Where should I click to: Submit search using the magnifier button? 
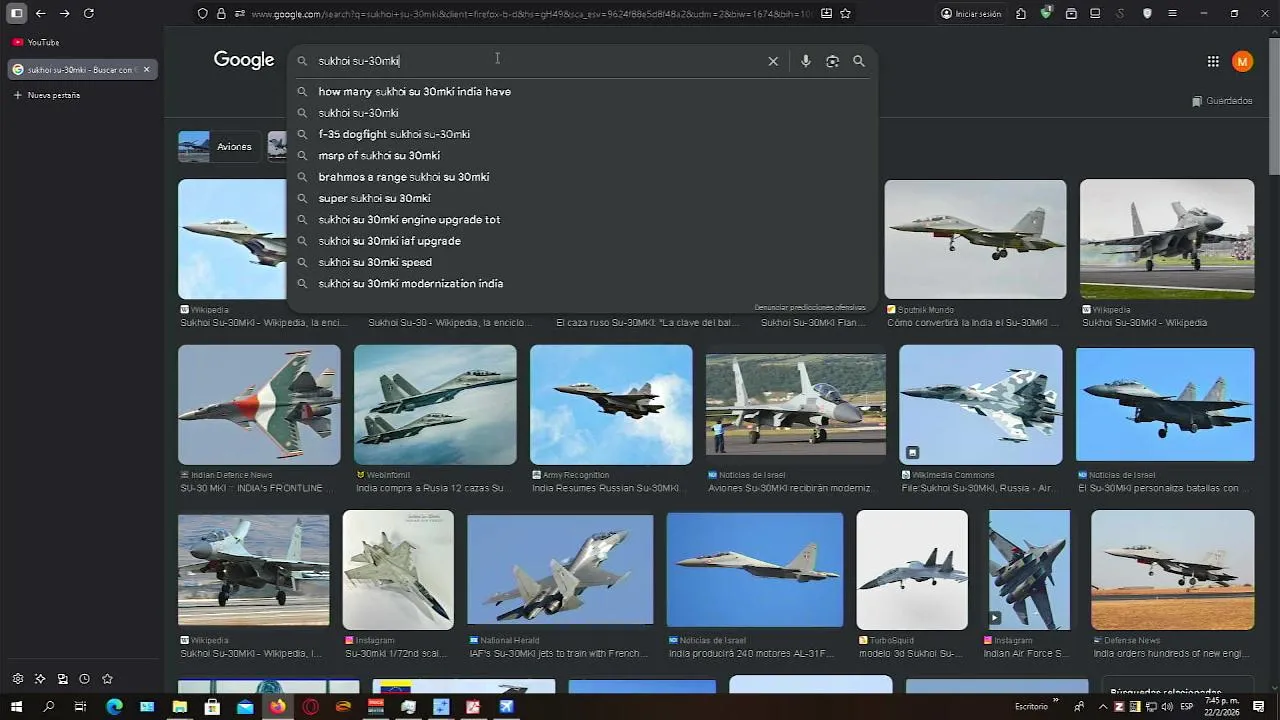[x=859, y=61]
